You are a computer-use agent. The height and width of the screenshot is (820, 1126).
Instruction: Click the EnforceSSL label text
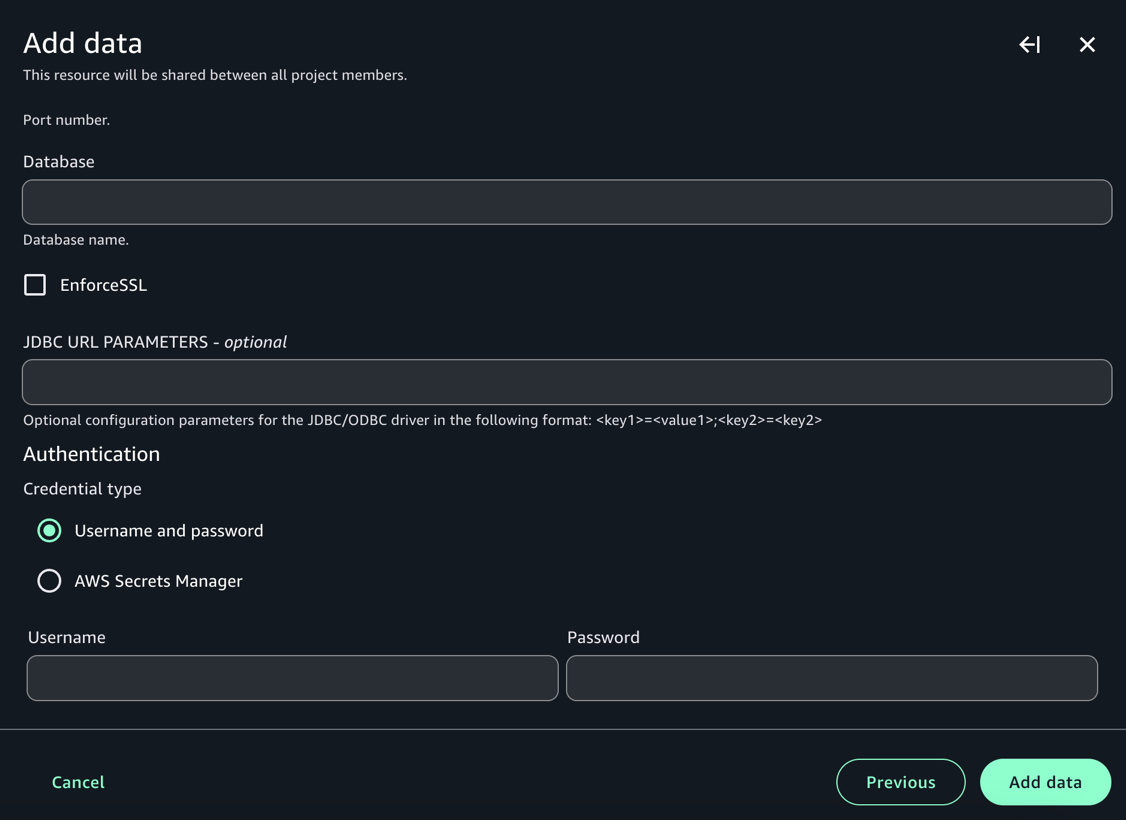click(103, 285)
